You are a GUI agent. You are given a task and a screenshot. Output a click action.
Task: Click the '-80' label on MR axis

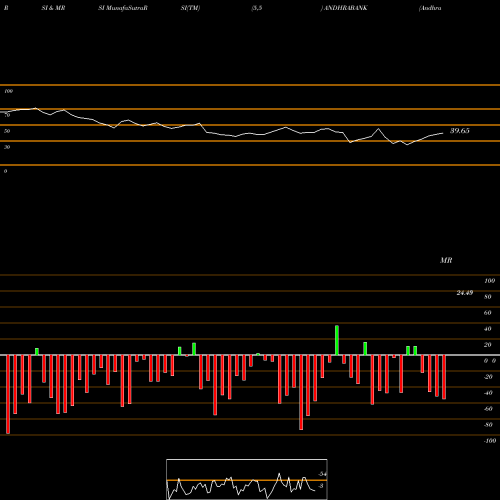coord(488,425)
